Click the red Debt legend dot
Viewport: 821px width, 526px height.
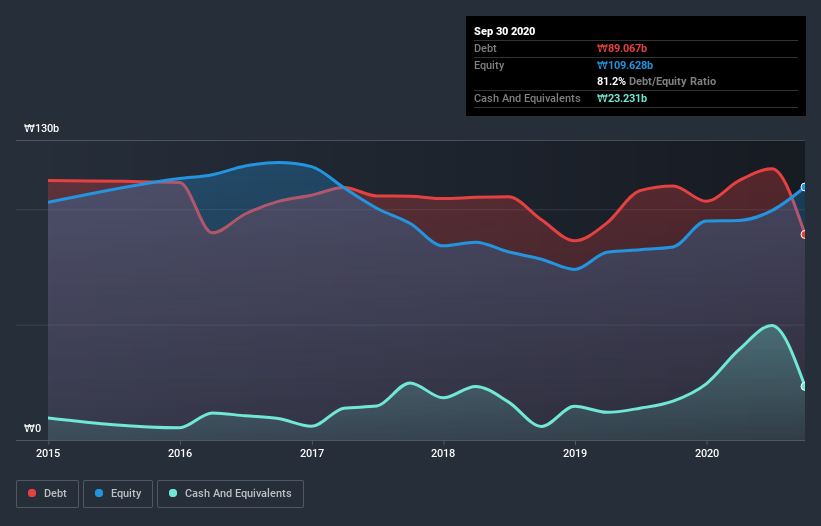tap(32, 493)
